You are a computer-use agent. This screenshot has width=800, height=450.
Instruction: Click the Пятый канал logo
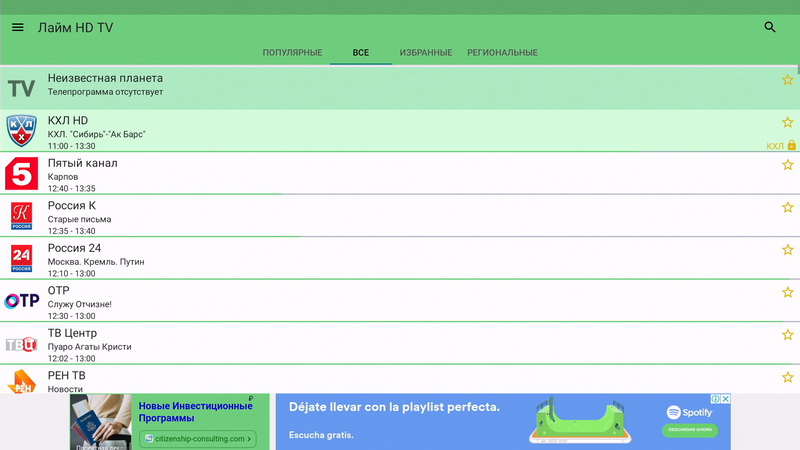pyautogui.click(x=21, y=173)
